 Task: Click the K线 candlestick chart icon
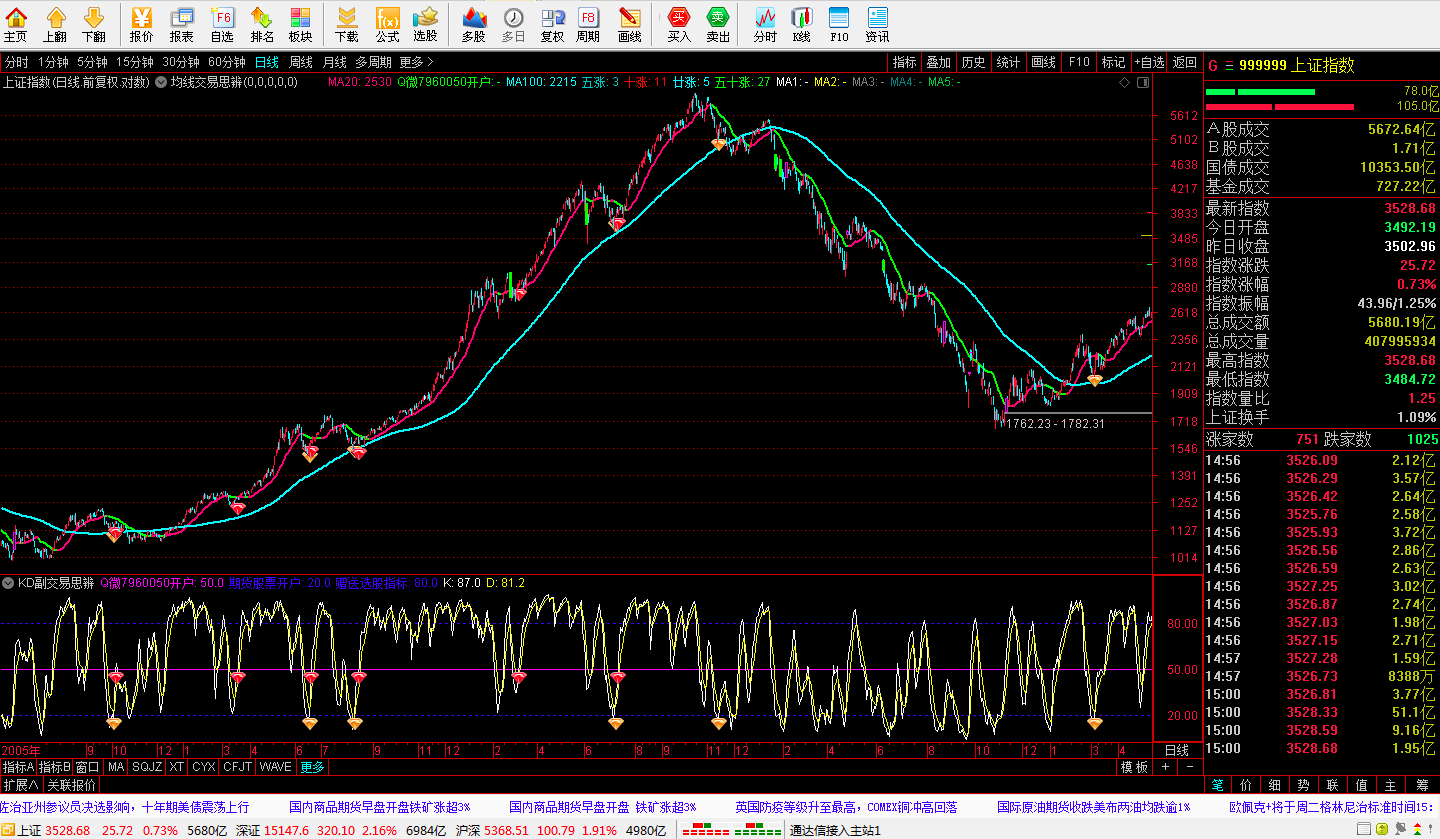(801, 24)
